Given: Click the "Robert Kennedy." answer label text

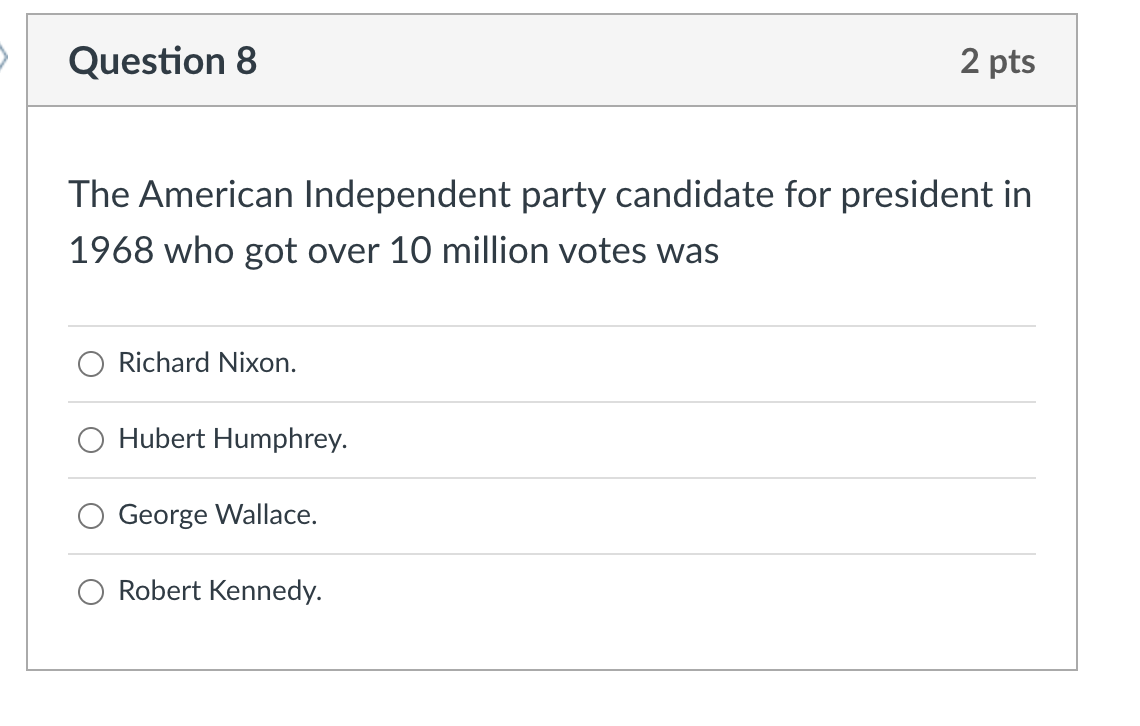Looking at the screenshot, I should (x=220, y=591).
